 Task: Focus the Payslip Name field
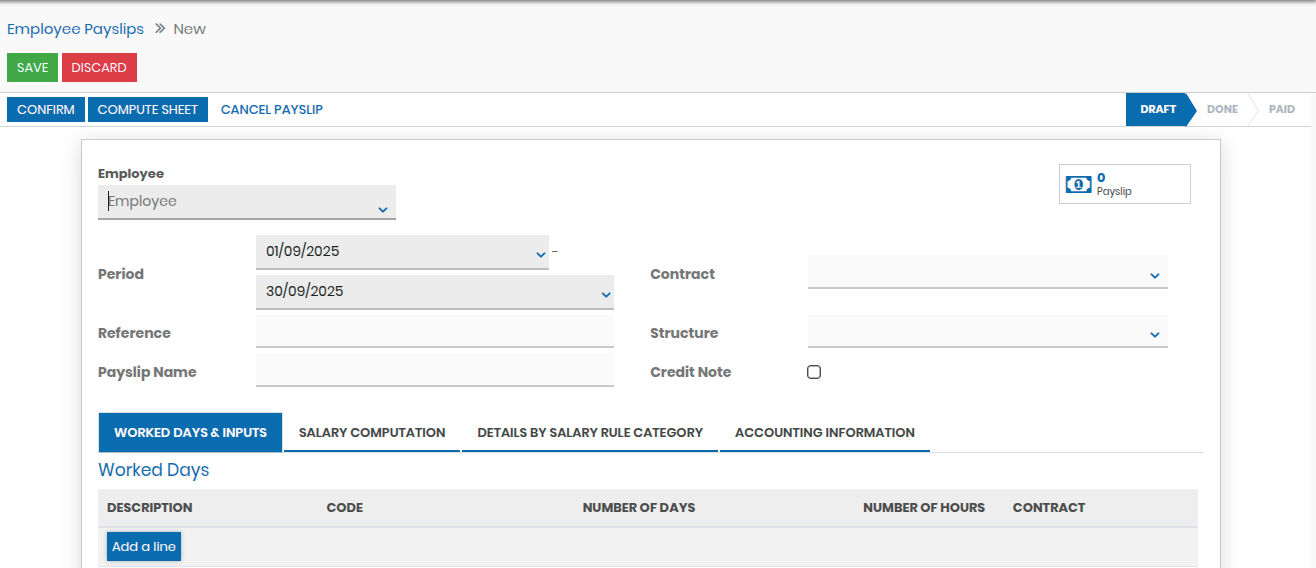pyautogui.click(x=434, y=371)
